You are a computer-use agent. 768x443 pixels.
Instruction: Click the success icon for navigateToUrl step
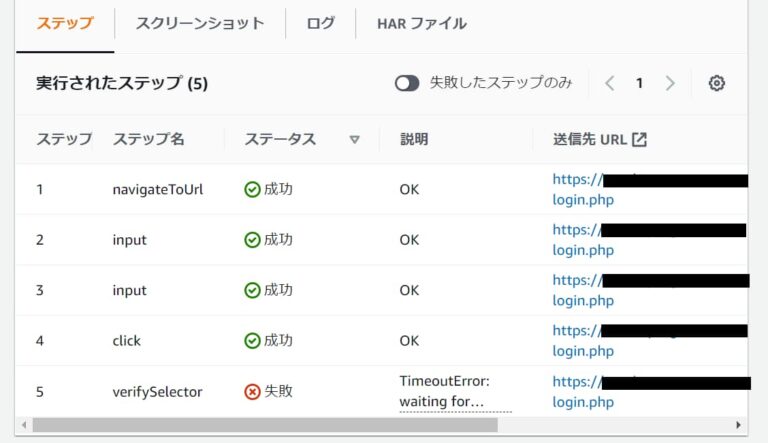click(252, 189)
